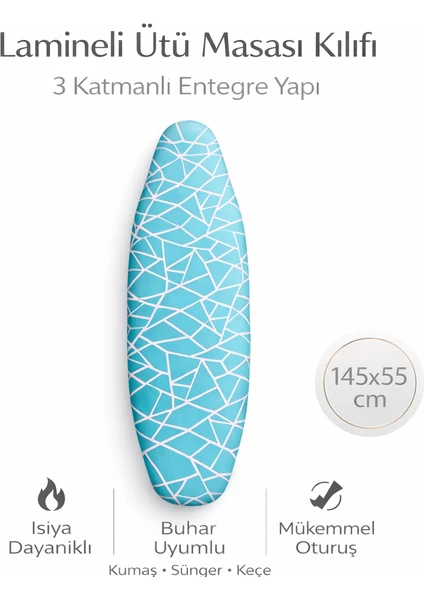Click the title Lamineli Ütü Masası Kılıfı
Screen dimensions: 424x600
coord(188,44)
